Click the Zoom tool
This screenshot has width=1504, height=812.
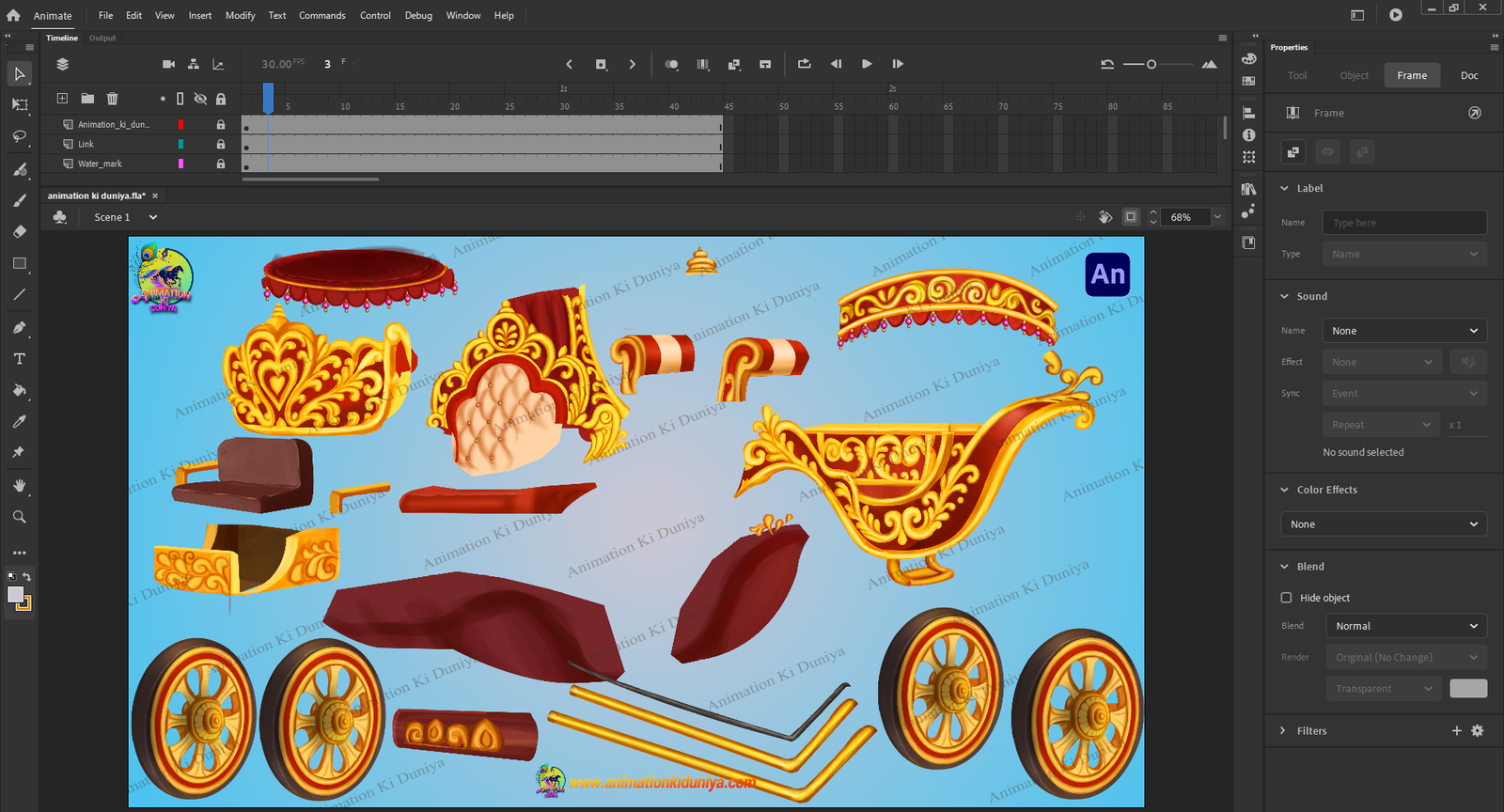pyautogui.click(x=19, y=517)
